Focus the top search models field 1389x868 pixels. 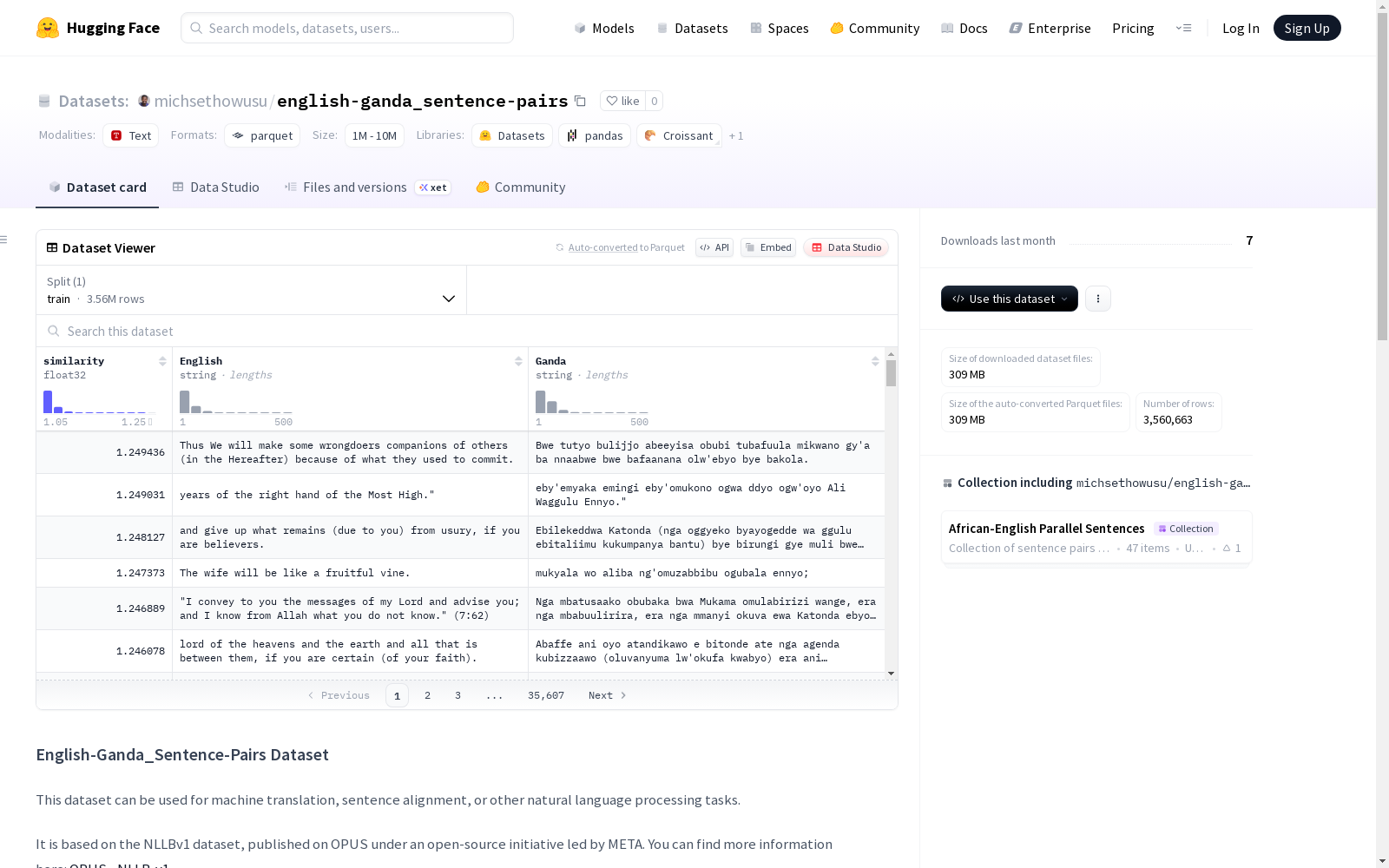point(347,28)
